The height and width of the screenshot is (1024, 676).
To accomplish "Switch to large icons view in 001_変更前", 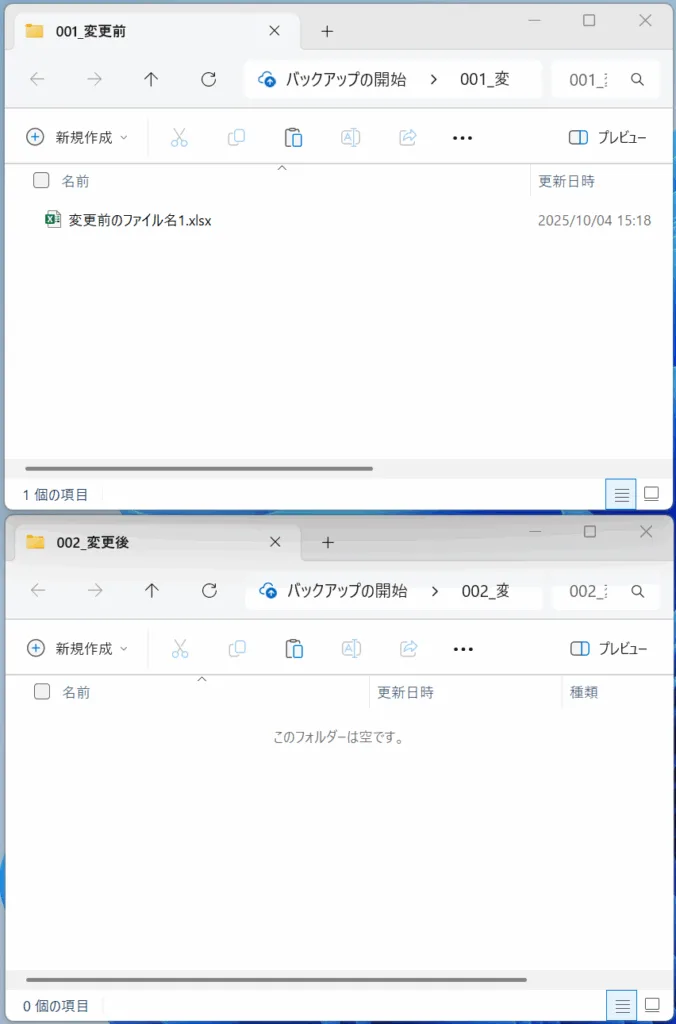I will coord(651,494).
